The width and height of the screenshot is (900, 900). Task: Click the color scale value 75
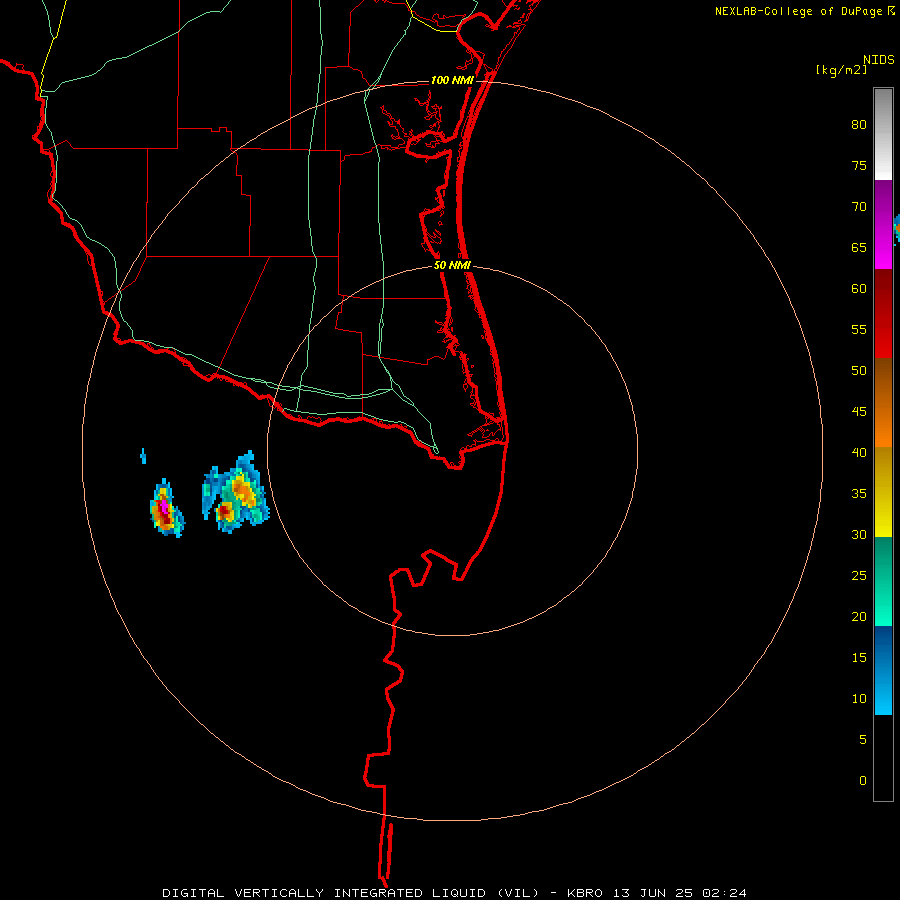[x=859, y=165]
